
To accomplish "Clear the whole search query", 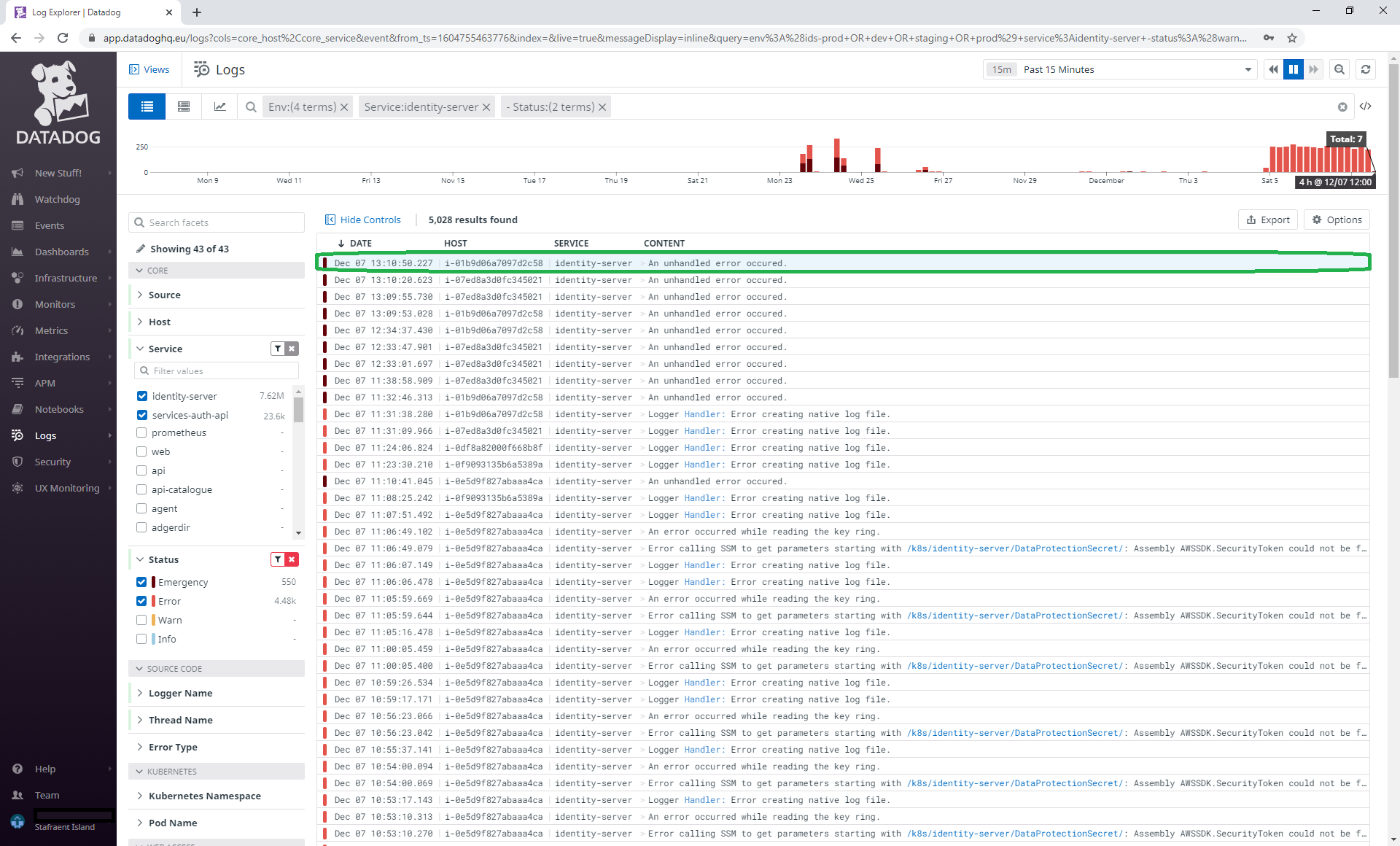I will tap(1342, 107).
